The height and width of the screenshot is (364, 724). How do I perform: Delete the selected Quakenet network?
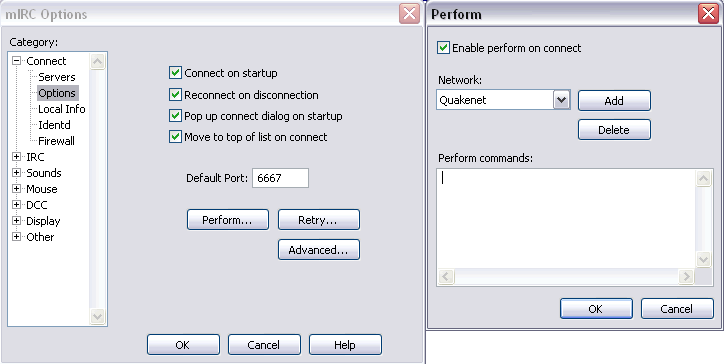coord(614,130)
